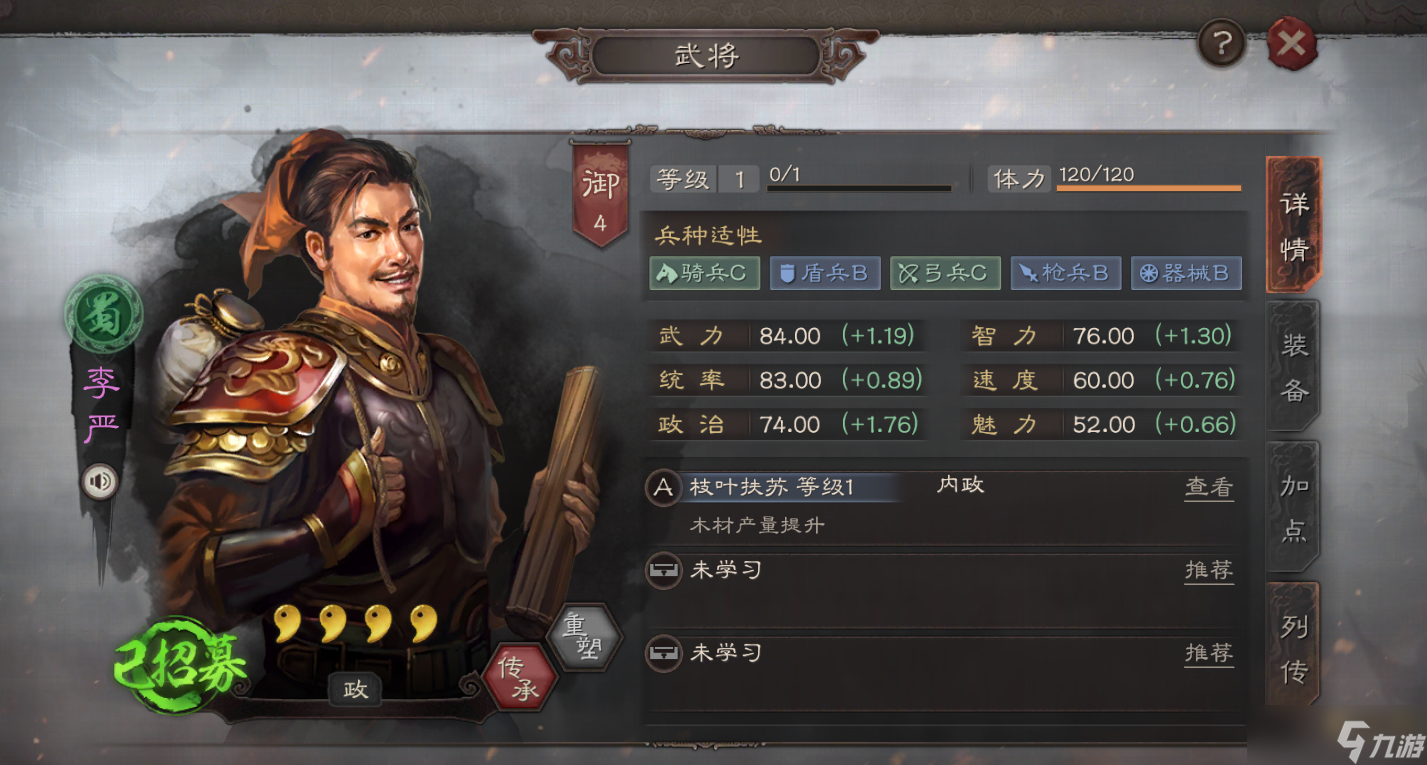Click 推荐 for the second unlearned skill
This screenshot has height=765, width=1427.
coord(1209,653)
